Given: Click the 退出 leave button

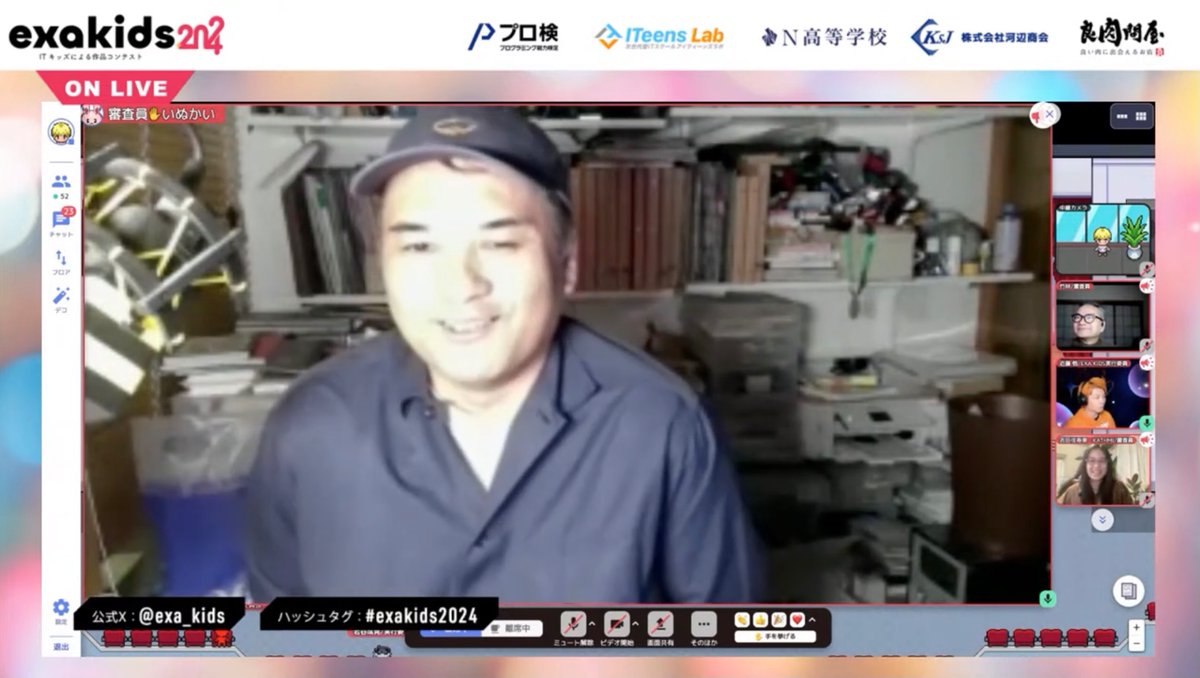Looking at the screenshot, I should 61,647.
